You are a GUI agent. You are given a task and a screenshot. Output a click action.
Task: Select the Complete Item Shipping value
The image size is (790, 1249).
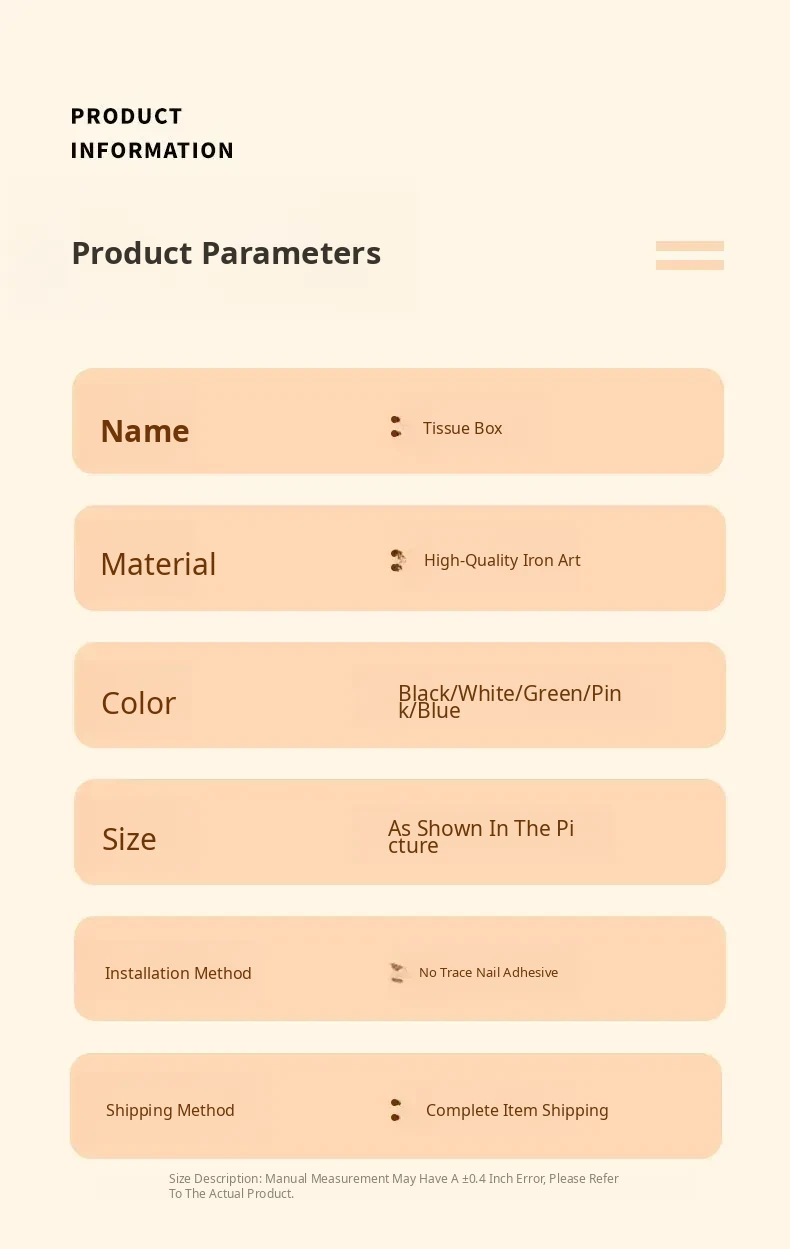517,1110
